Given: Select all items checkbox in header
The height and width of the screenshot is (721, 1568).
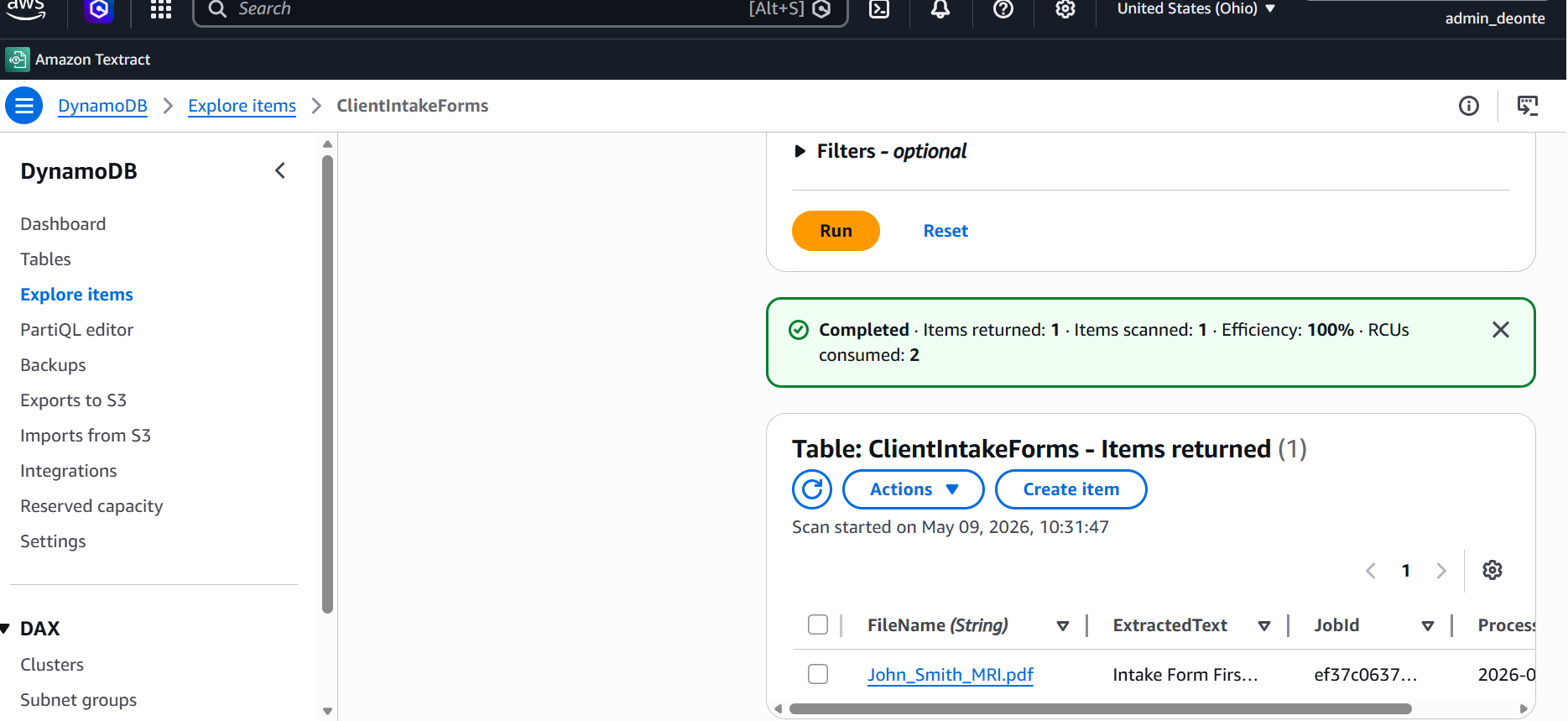Looking at the screenshot, I should (x=818, y=624).
